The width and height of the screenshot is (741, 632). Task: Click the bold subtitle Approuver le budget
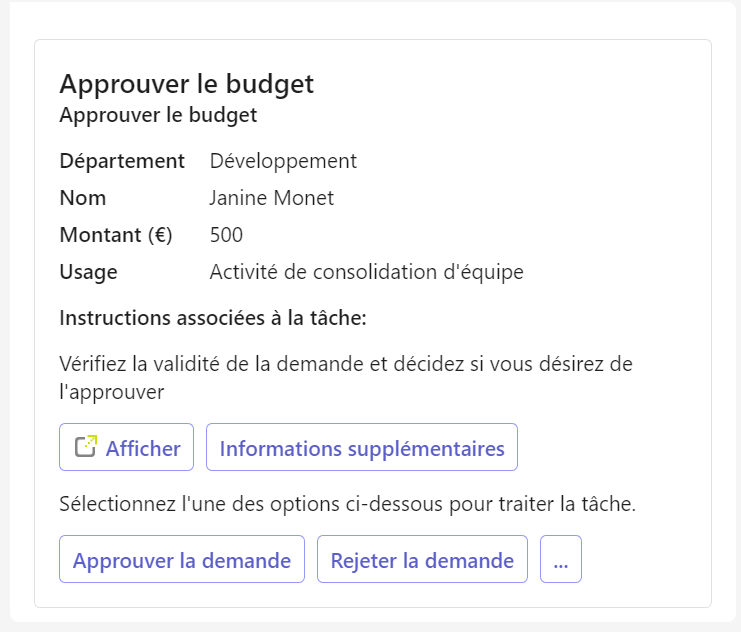(x=158, y=115)
